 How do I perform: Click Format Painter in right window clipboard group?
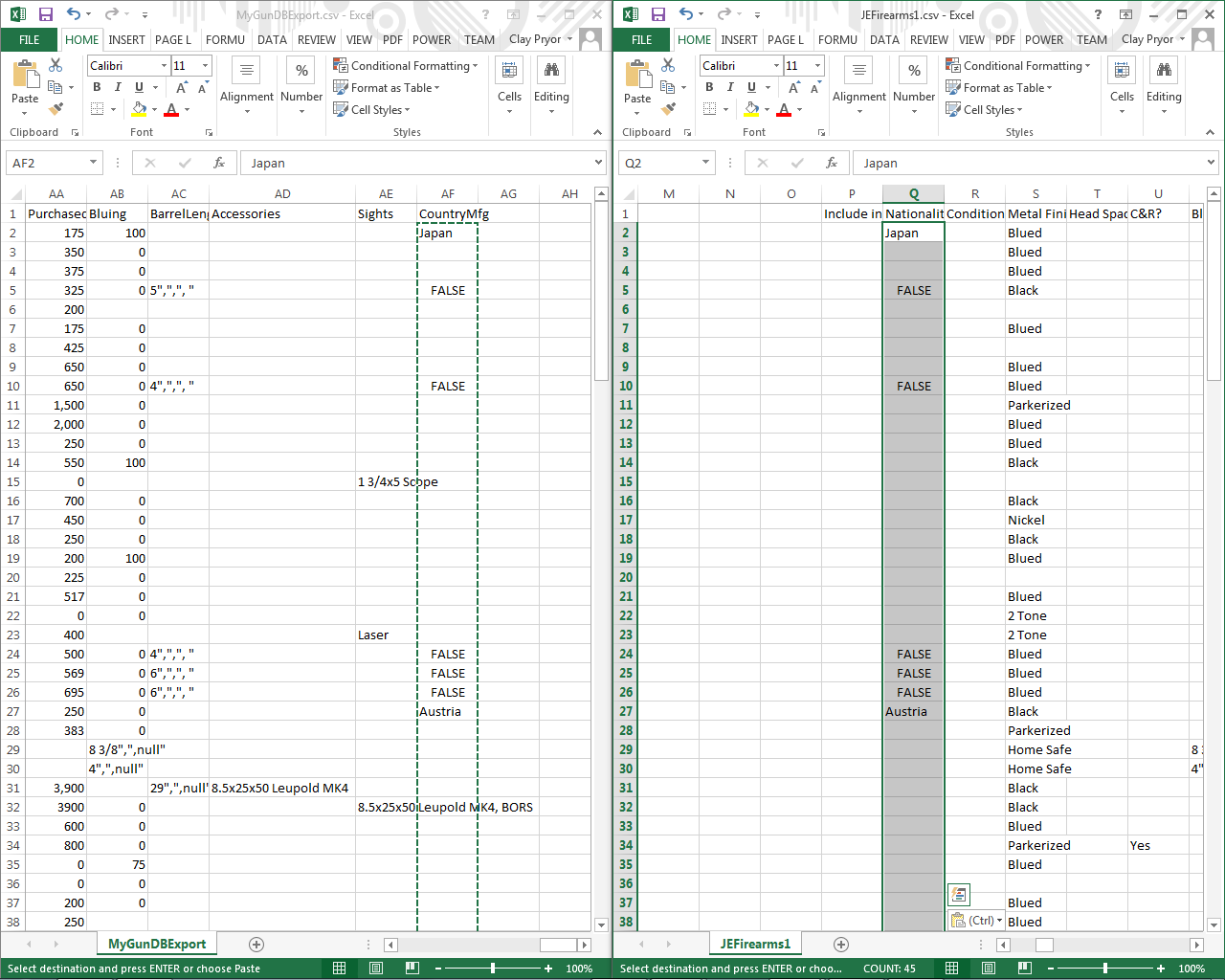click(668, 109)
